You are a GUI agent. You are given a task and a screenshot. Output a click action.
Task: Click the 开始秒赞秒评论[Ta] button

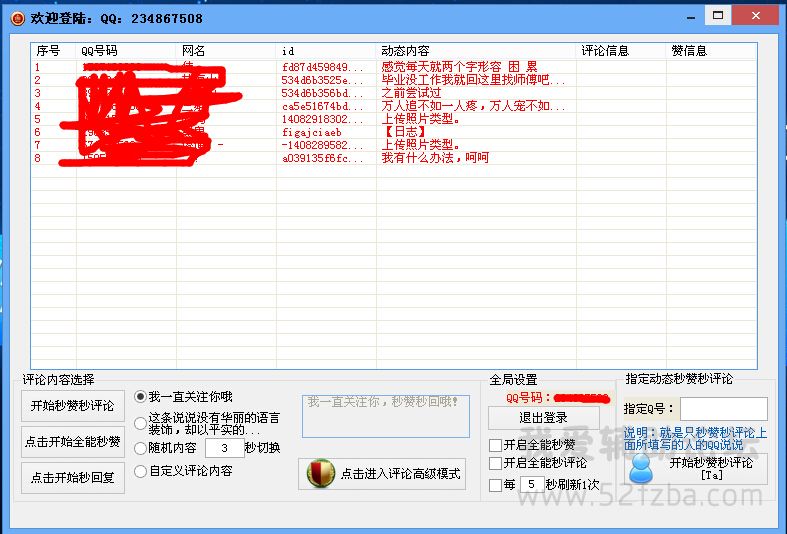pyautogui.click(x=696, y=468)
